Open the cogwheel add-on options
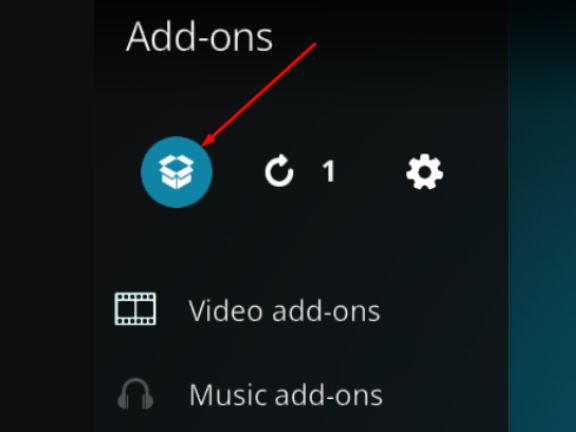576x432 pixels. pos(425,172)
